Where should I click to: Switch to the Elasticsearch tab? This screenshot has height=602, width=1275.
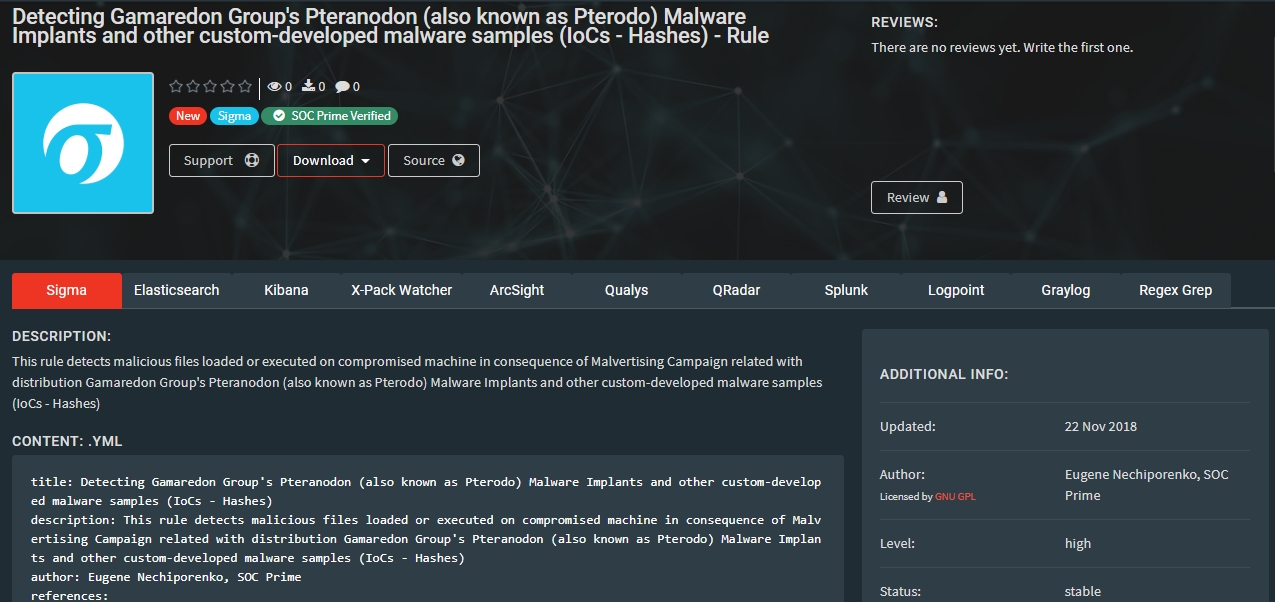177,290
